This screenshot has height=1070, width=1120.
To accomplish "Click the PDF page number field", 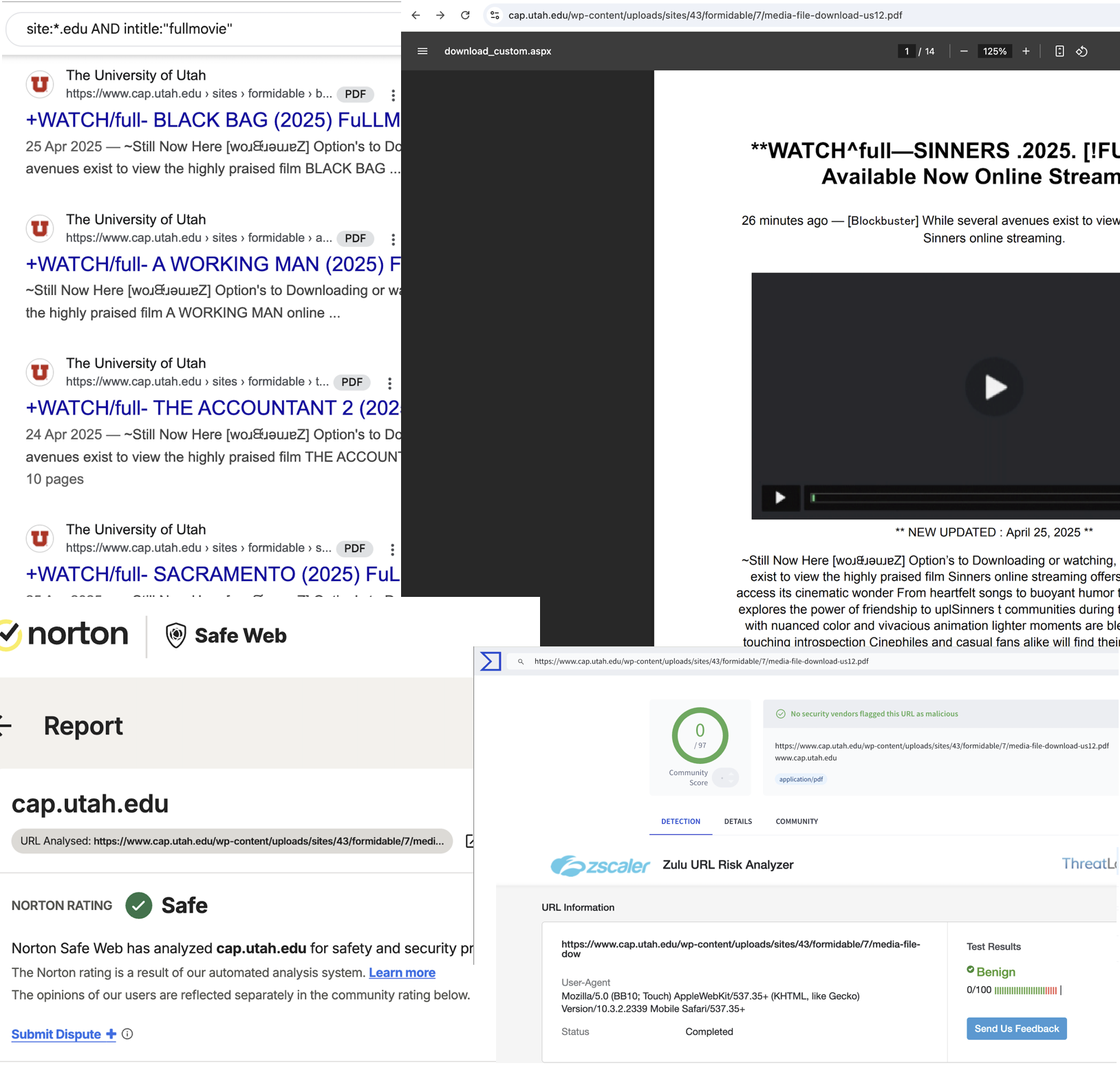I will [907, 51].
